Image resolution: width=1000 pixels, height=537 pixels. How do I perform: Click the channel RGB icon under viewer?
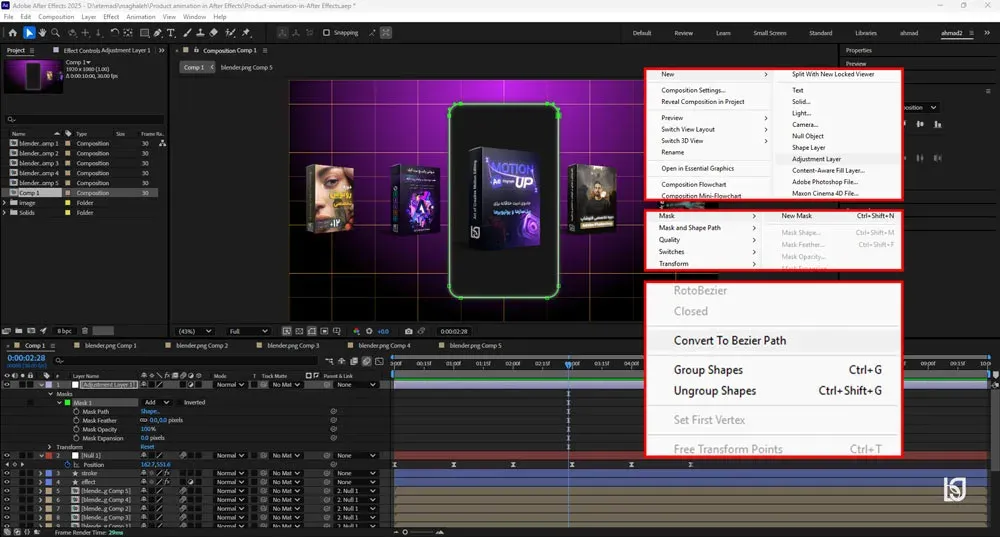(x=357, y=331)
